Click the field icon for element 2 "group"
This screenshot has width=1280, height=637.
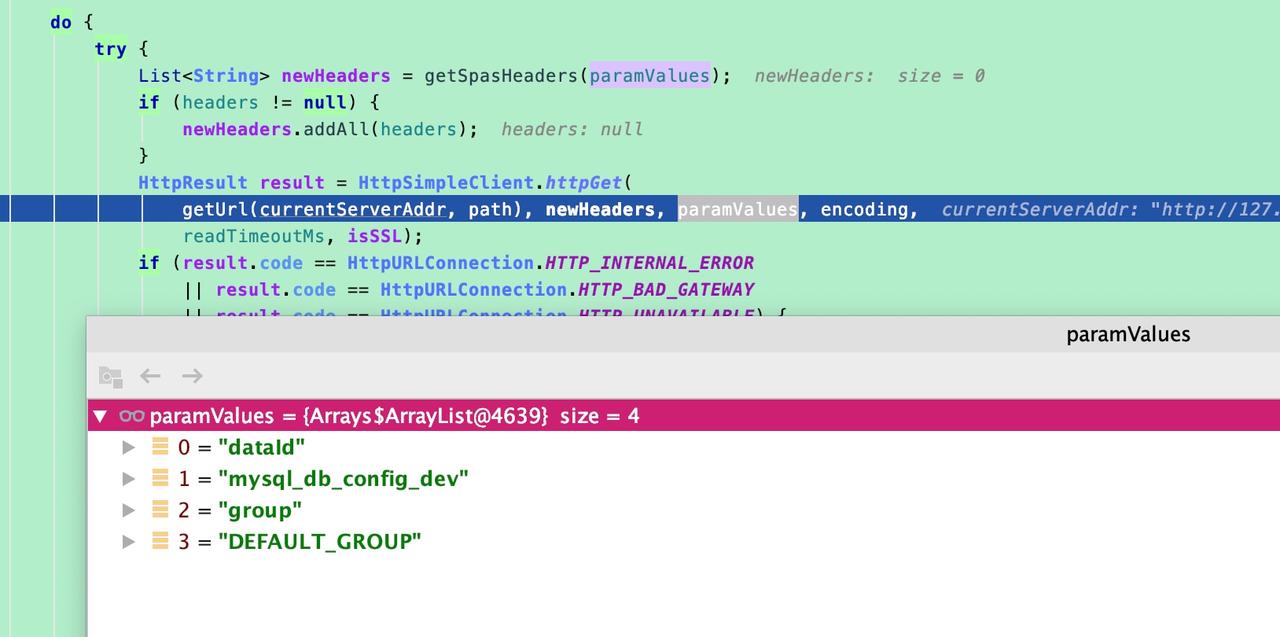pyautogui.click(x=160, y=510)
